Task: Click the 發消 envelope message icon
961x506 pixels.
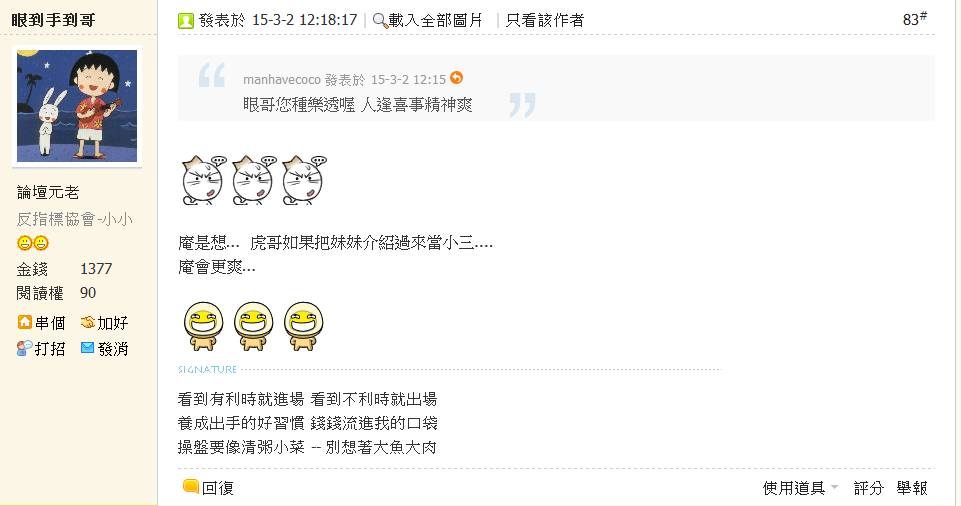Action: pos(88,348)
